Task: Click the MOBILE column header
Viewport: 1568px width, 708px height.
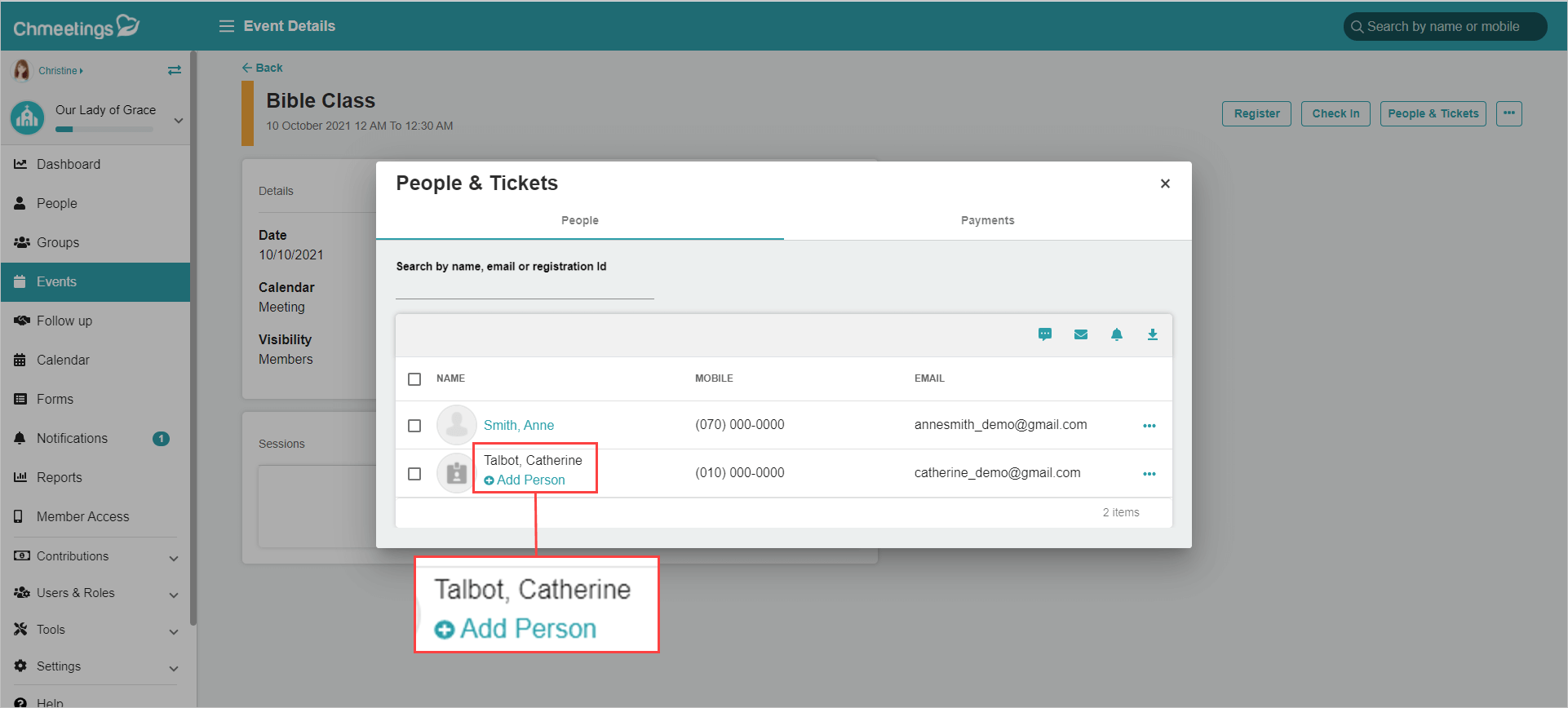Action: click(714, 378)
